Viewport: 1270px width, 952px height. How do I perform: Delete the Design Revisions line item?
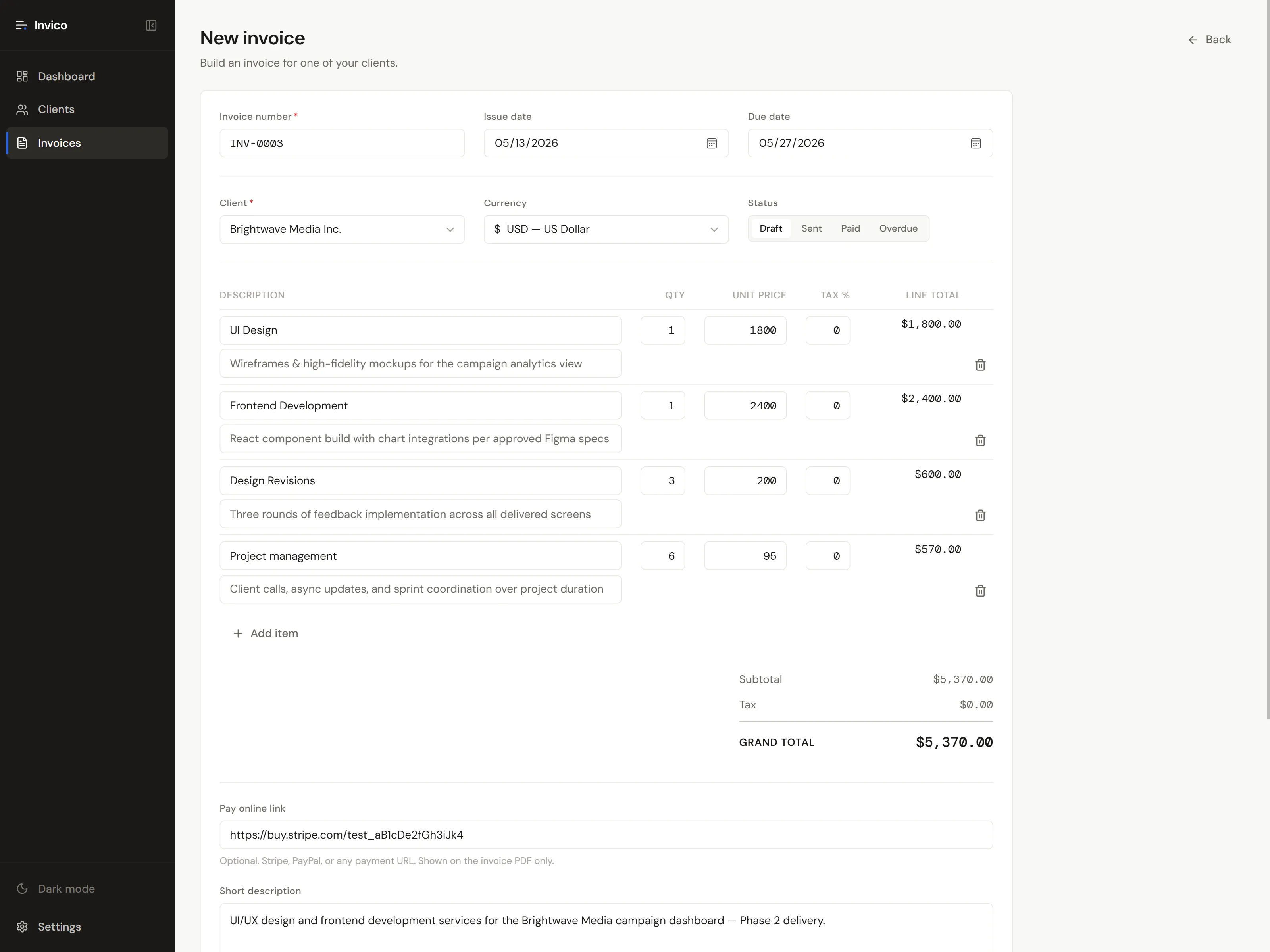point(980,515)
